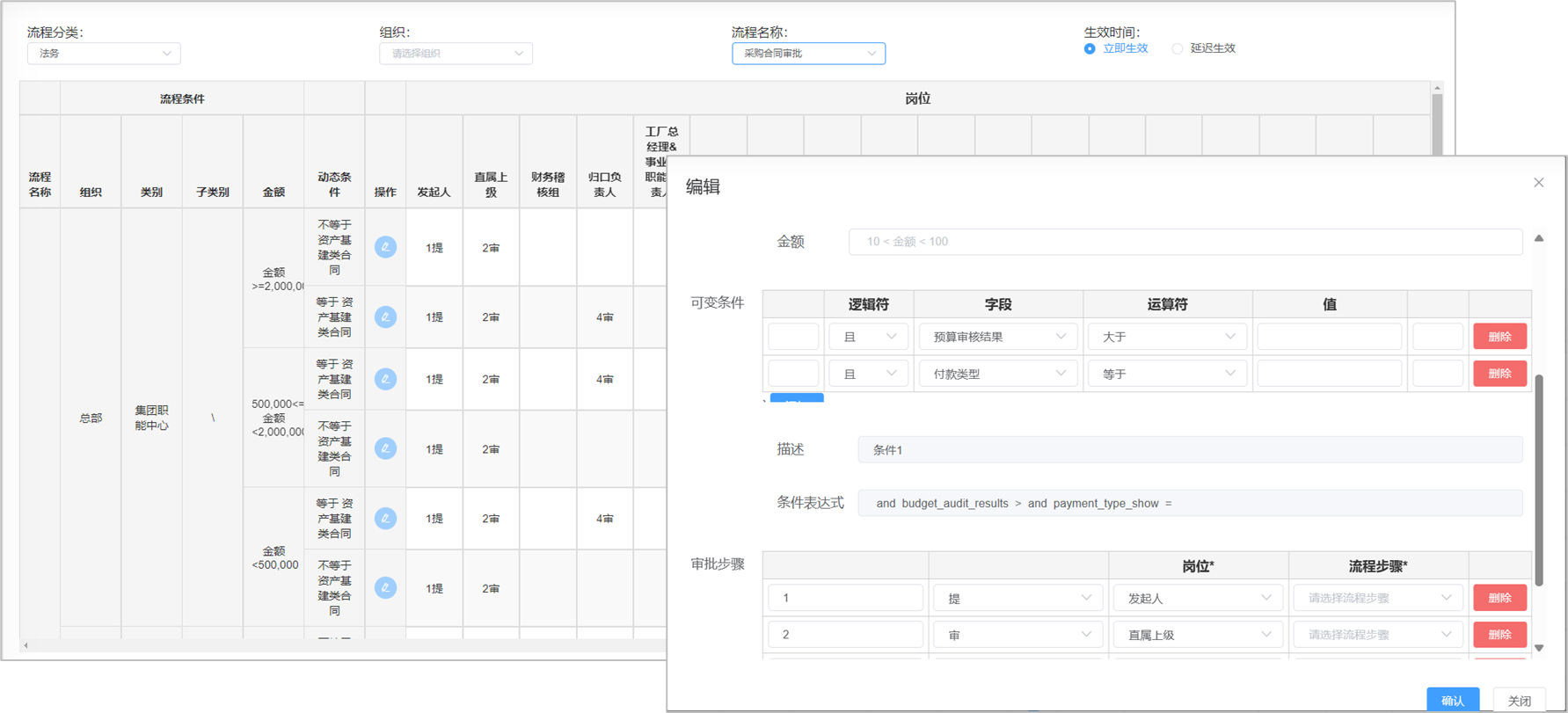Edit row 500,000<=金额<2,000,000 等于资产基建类合同
Image resolution: width=1568 pixels, height=713 pixels.
[x=385, y=379]
